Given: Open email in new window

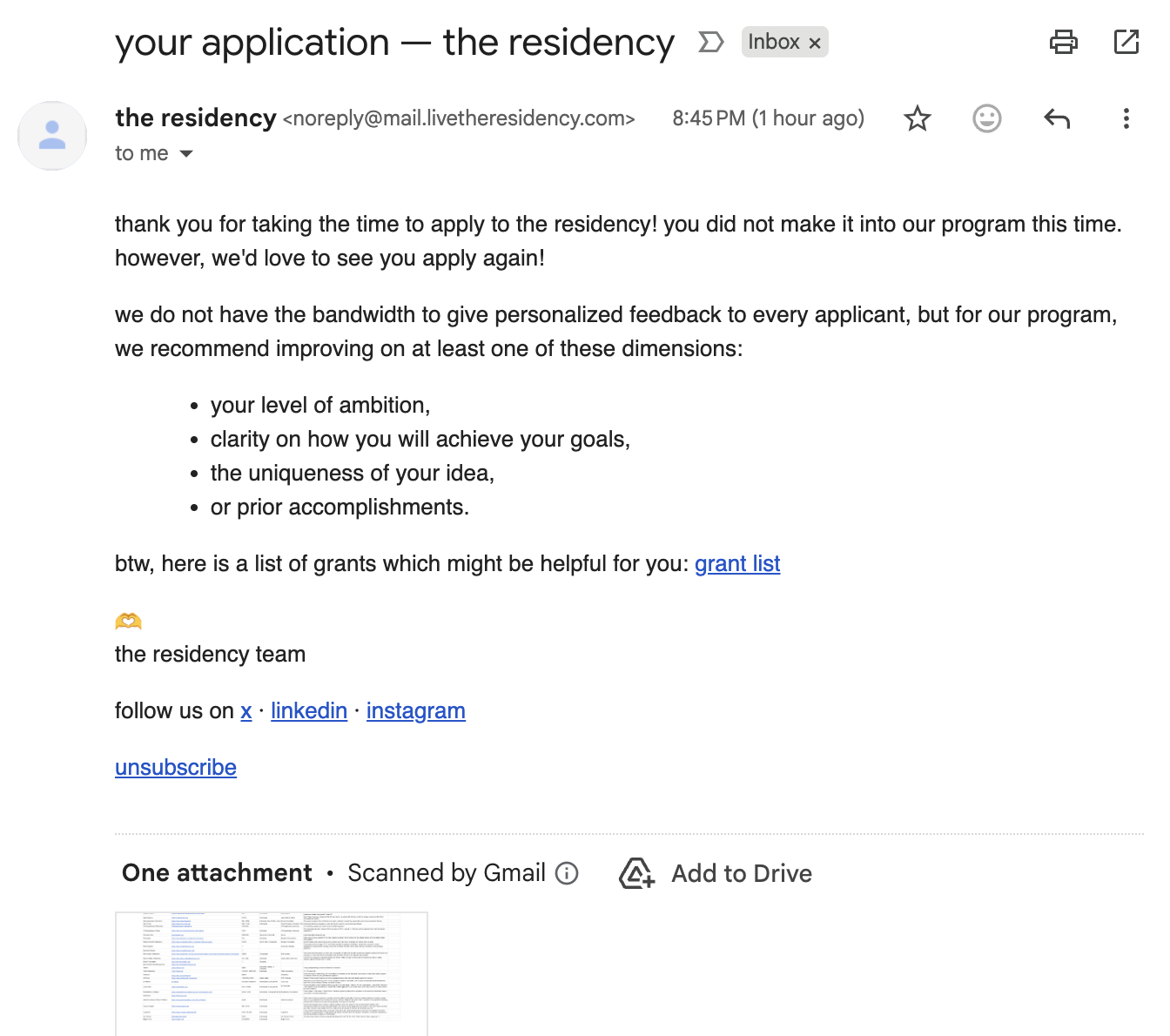Looking at the screenshot, I should point(1126,42).
